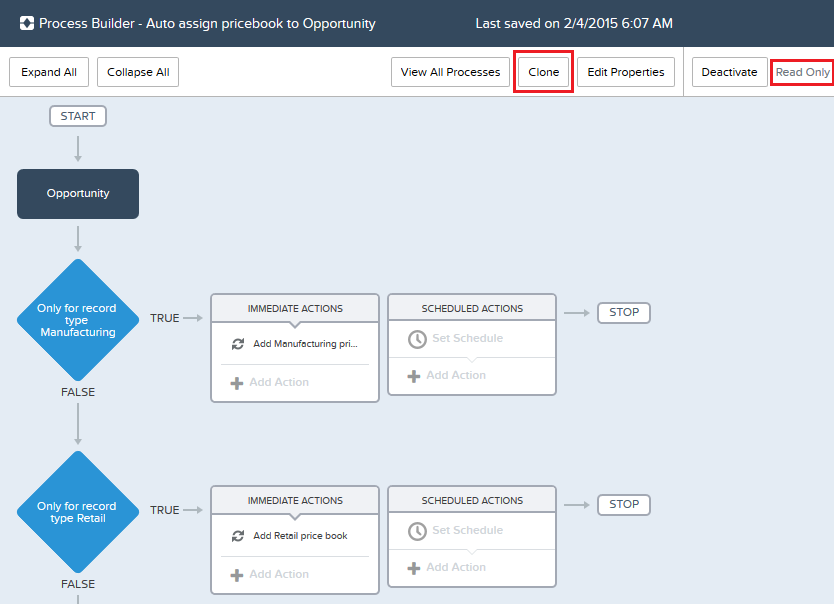Deactivate the process

click(x=729, y=72)
